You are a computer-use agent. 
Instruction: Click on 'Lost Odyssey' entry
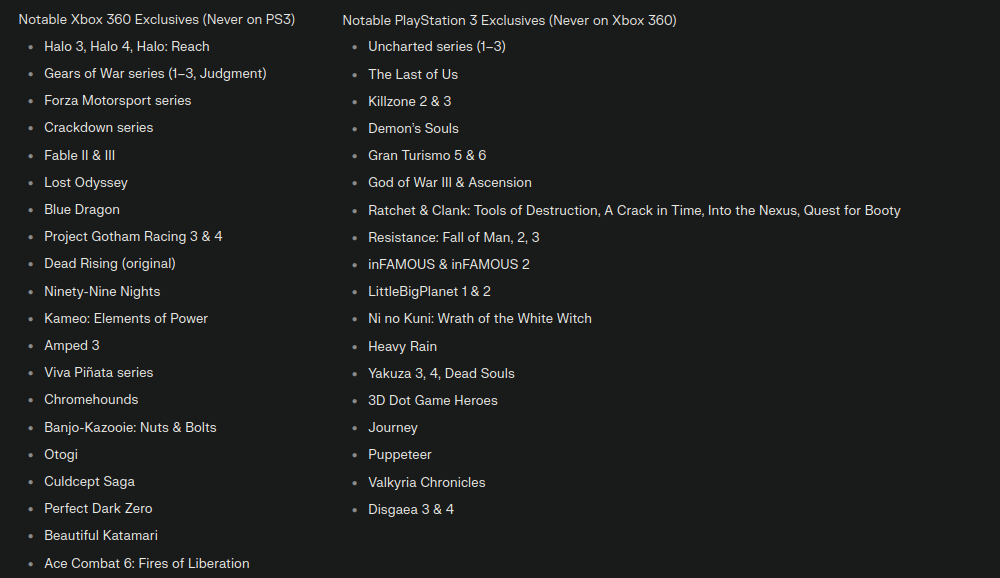click(86, 182)
